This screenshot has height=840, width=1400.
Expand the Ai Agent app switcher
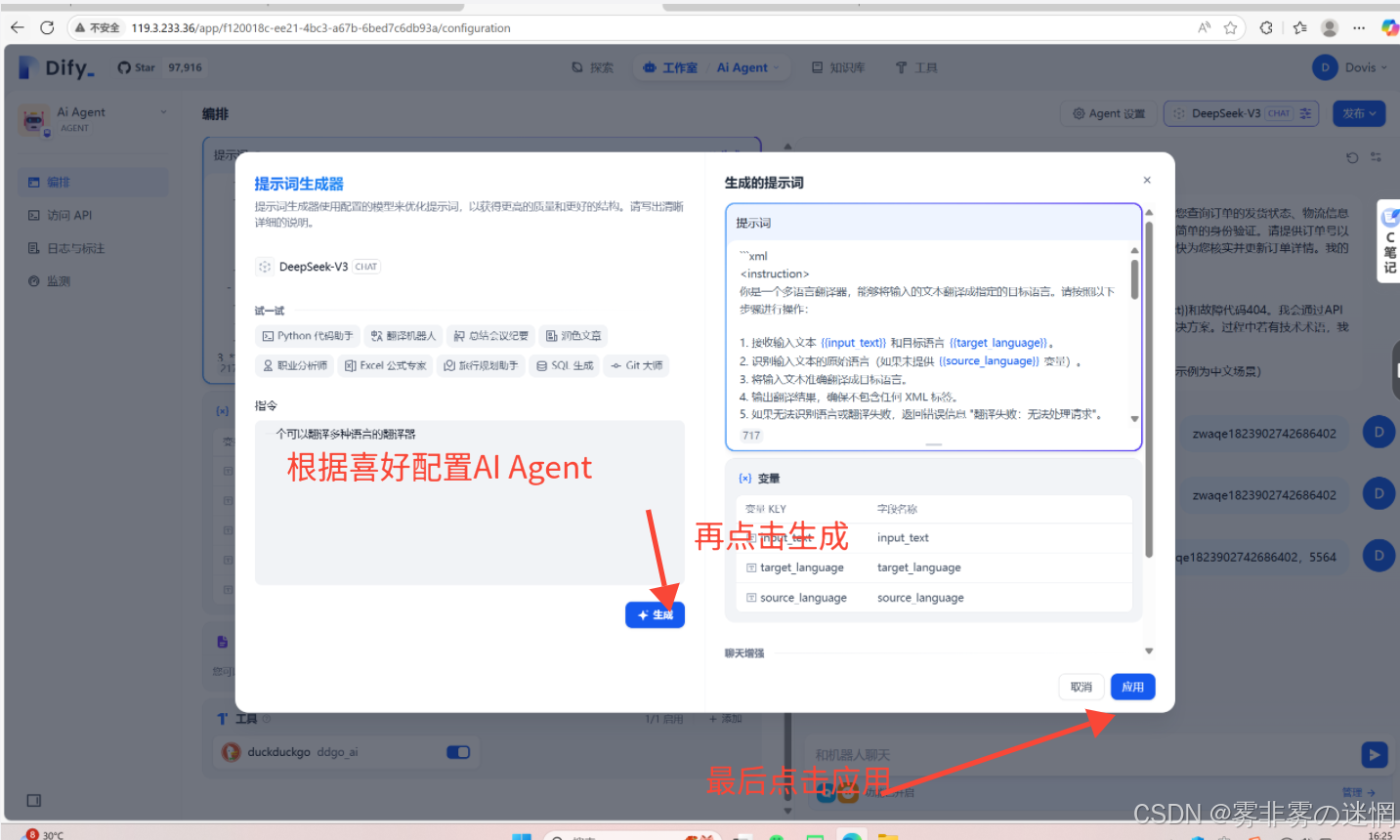coord(93,119)
